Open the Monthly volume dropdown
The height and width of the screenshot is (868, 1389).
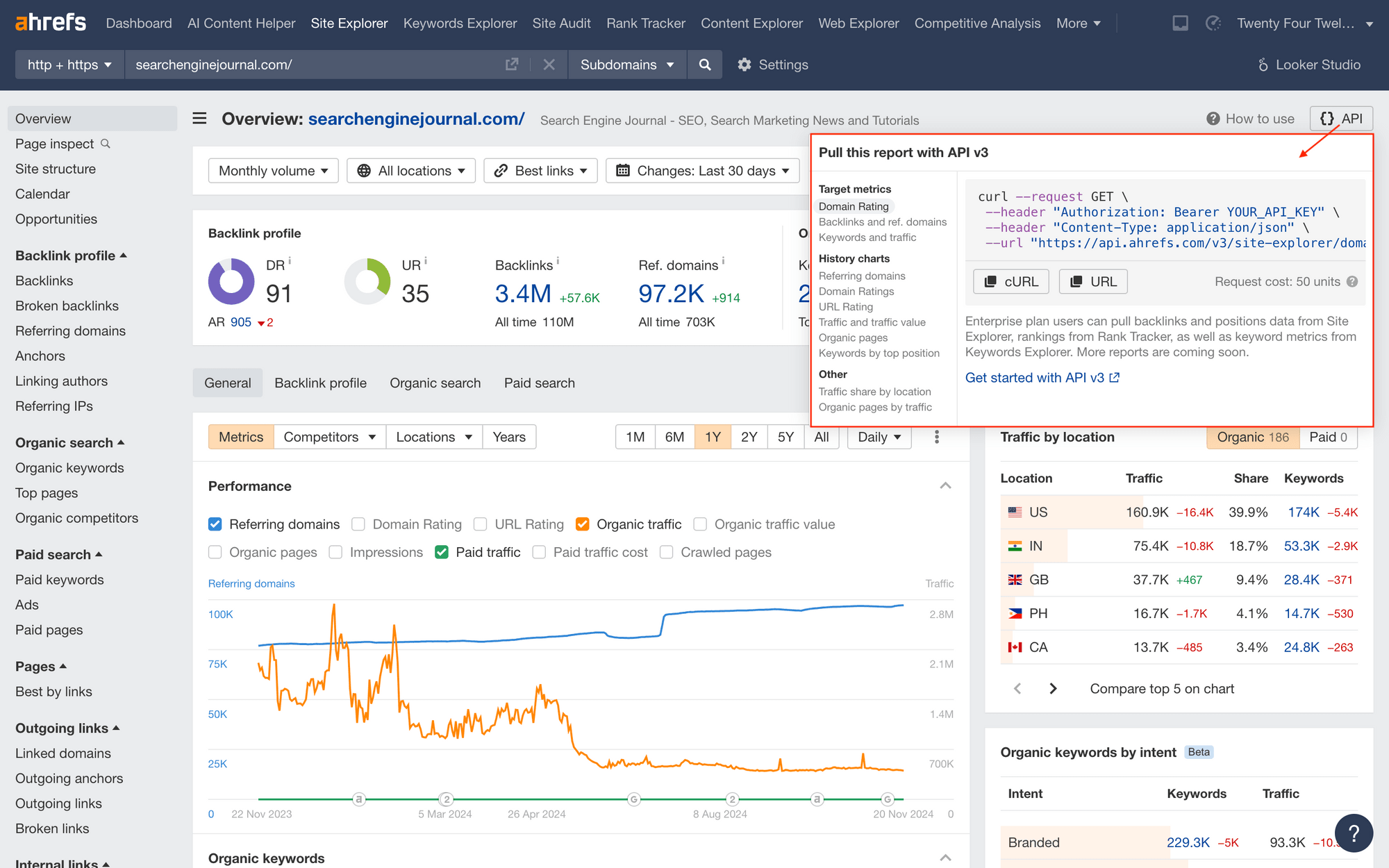click(273, 171)
